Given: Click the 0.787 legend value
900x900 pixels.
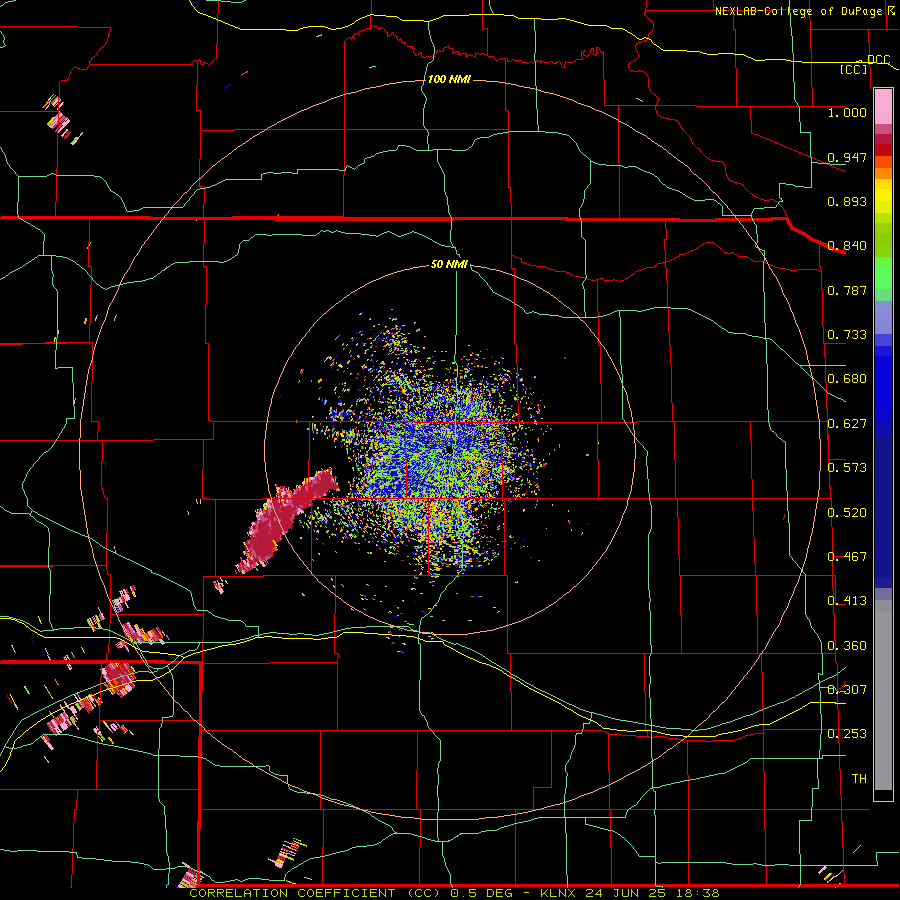Looking at the screenshot, I should pyautogui.click(x=847, y=290).
